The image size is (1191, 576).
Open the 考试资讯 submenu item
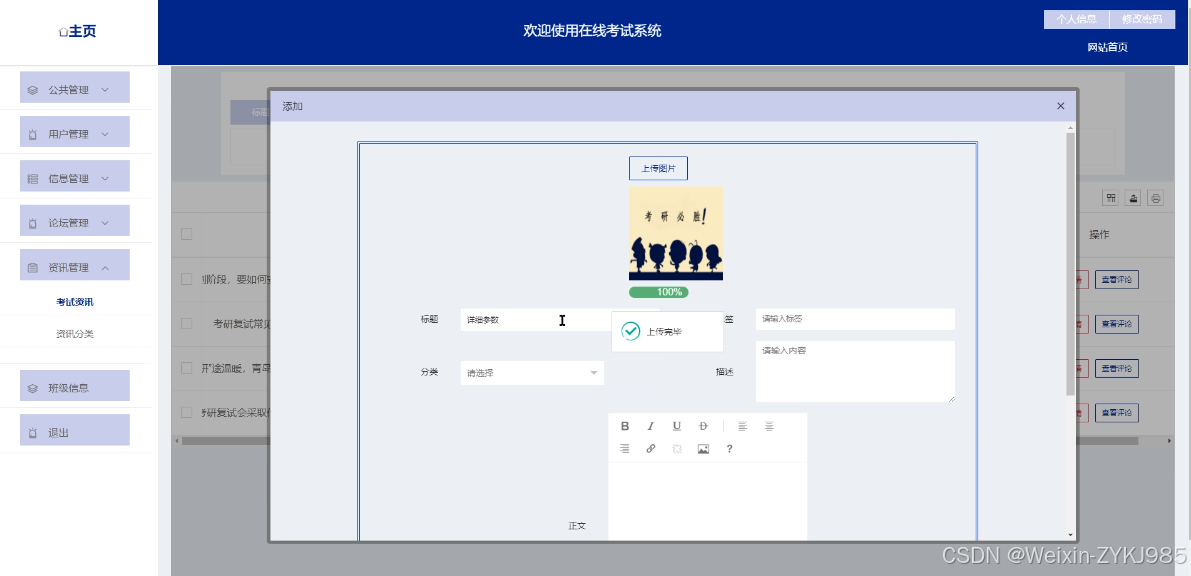pyautogui.click(x=74, y=302)
